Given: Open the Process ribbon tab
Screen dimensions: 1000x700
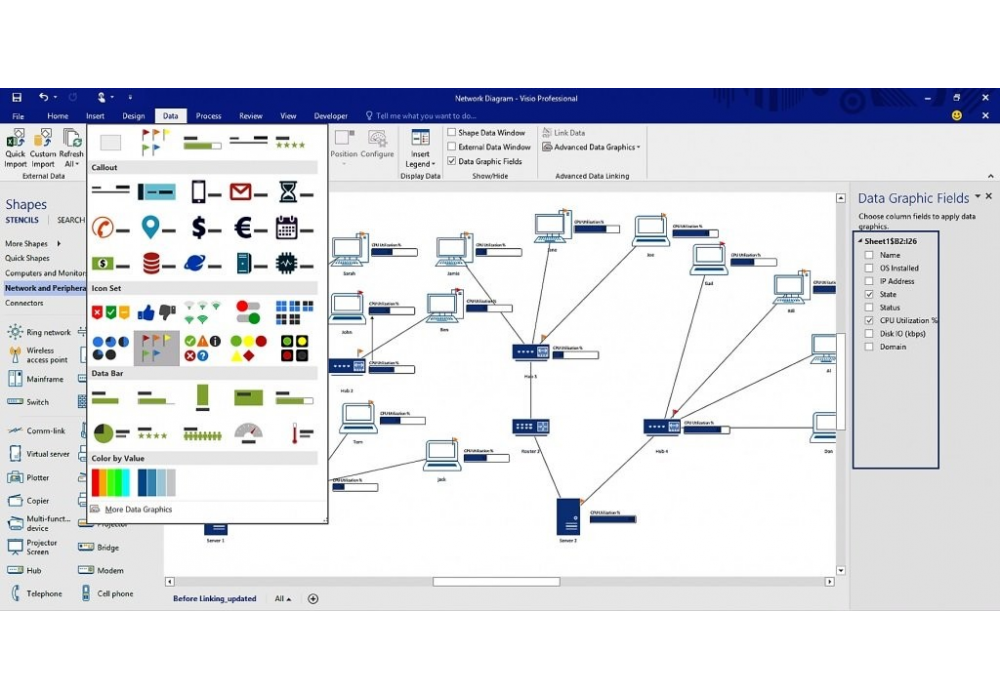Looking at the screenshot, I should click(x=209, y=115).
